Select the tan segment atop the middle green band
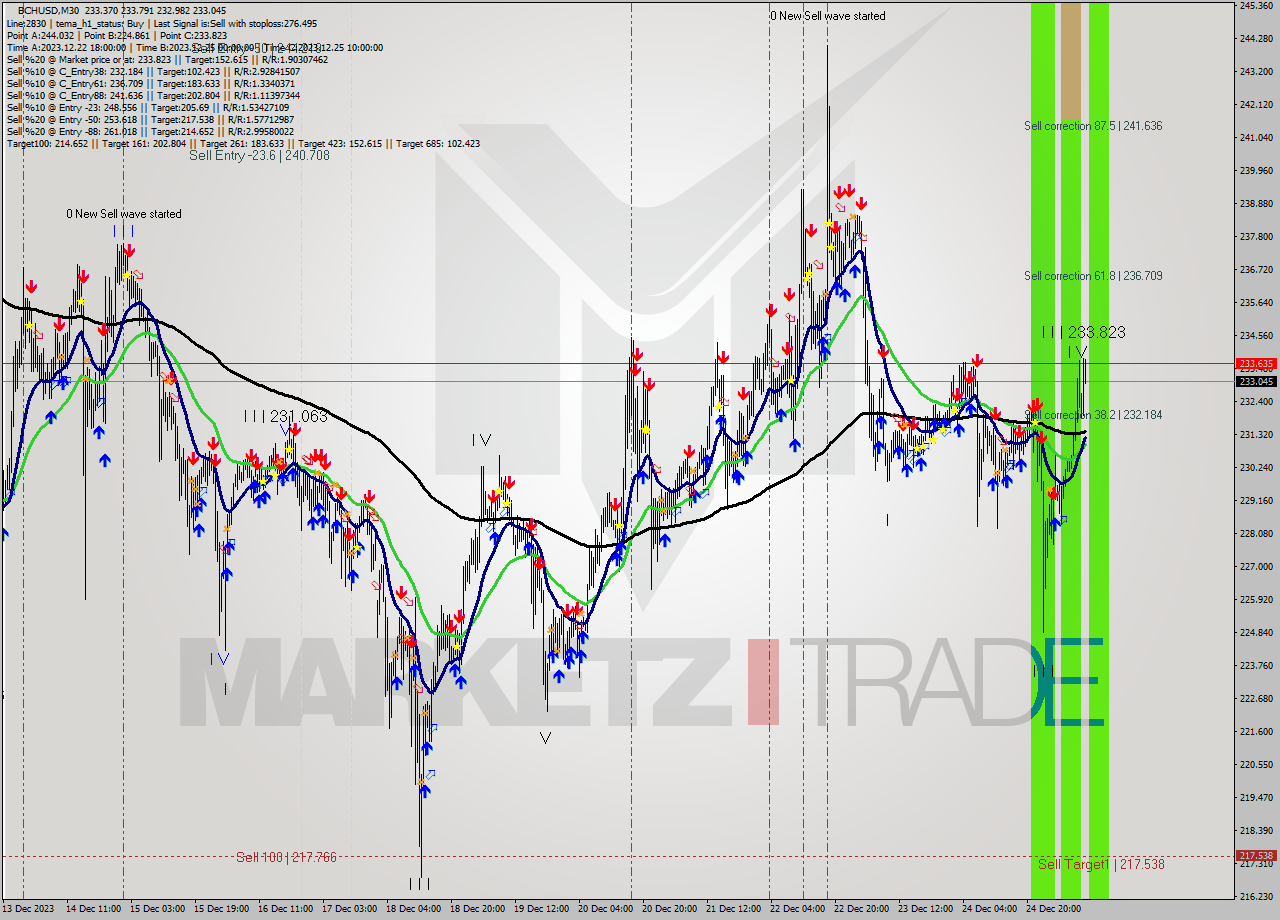The width and height of the screenshot is (1280, 920). tap(1071, 60)
